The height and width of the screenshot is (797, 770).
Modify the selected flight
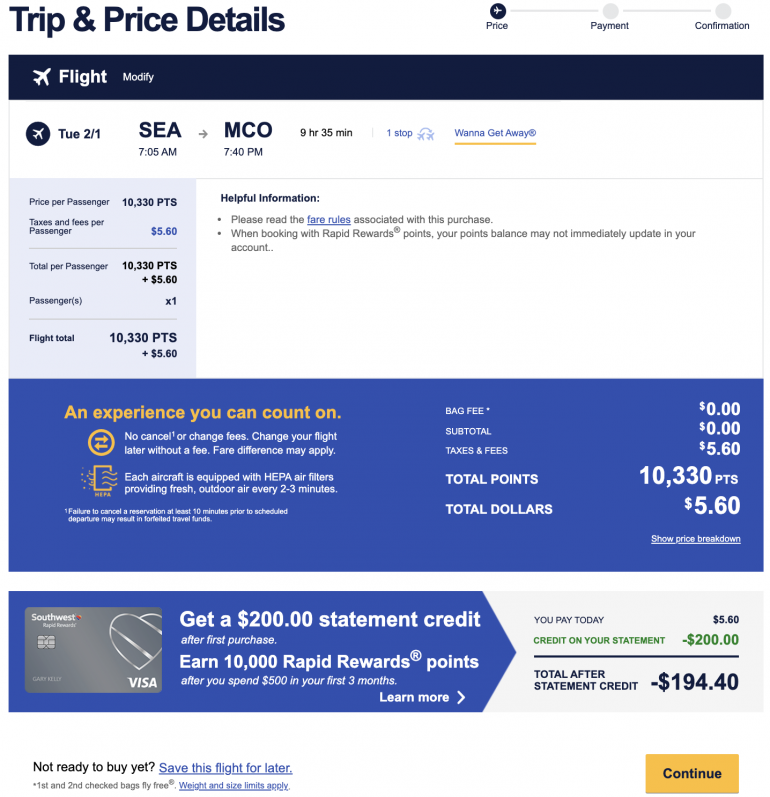pos(138,77)
